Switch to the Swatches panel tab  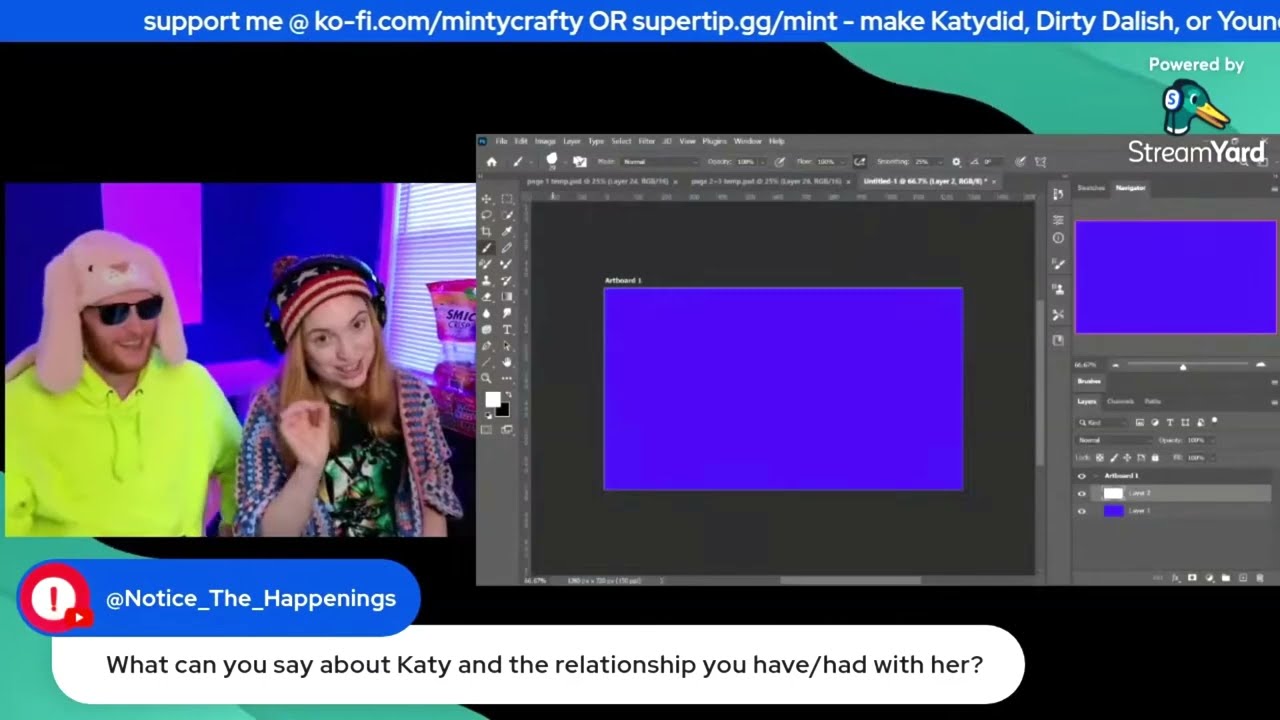click(x=1091, y=187)
